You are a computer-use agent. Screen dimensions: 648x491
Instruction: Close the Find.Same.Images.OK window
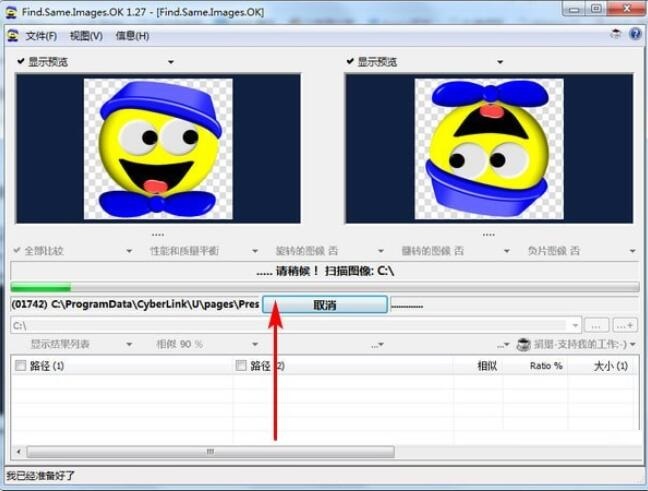pyautogui.click(x=627, y=9)
